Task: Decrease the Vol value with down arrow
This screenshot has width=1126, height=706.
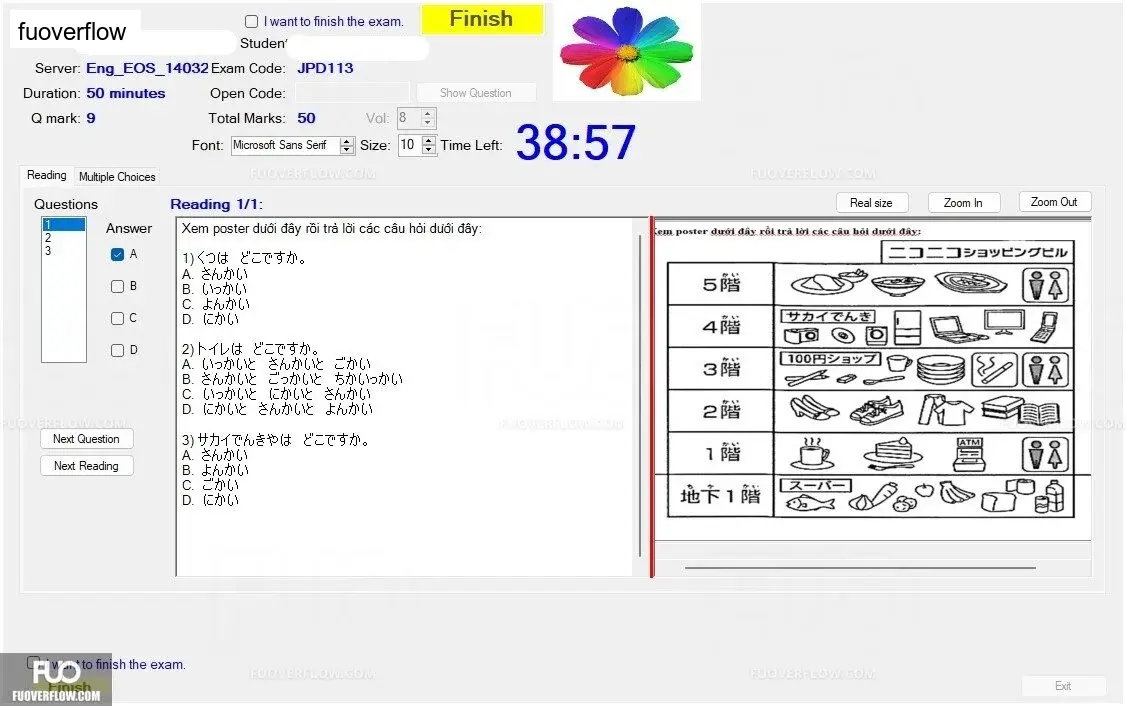Action: pos(428,123)
